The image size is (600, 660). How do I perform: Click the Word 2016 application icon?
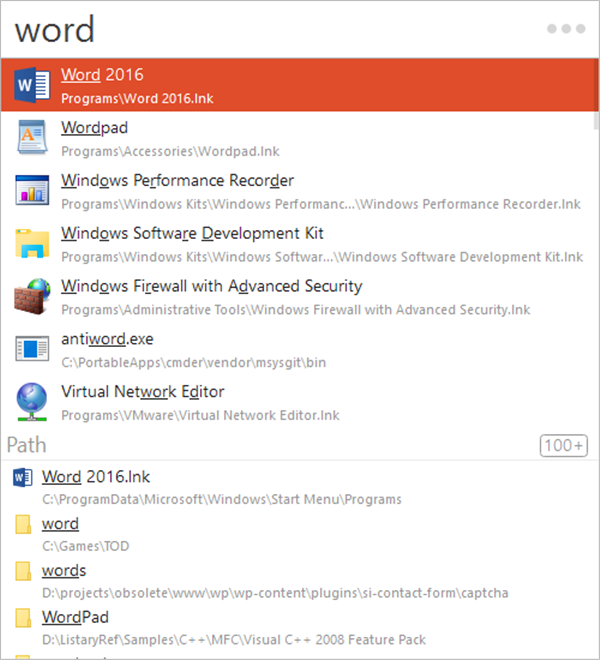[x=32, y=85]
